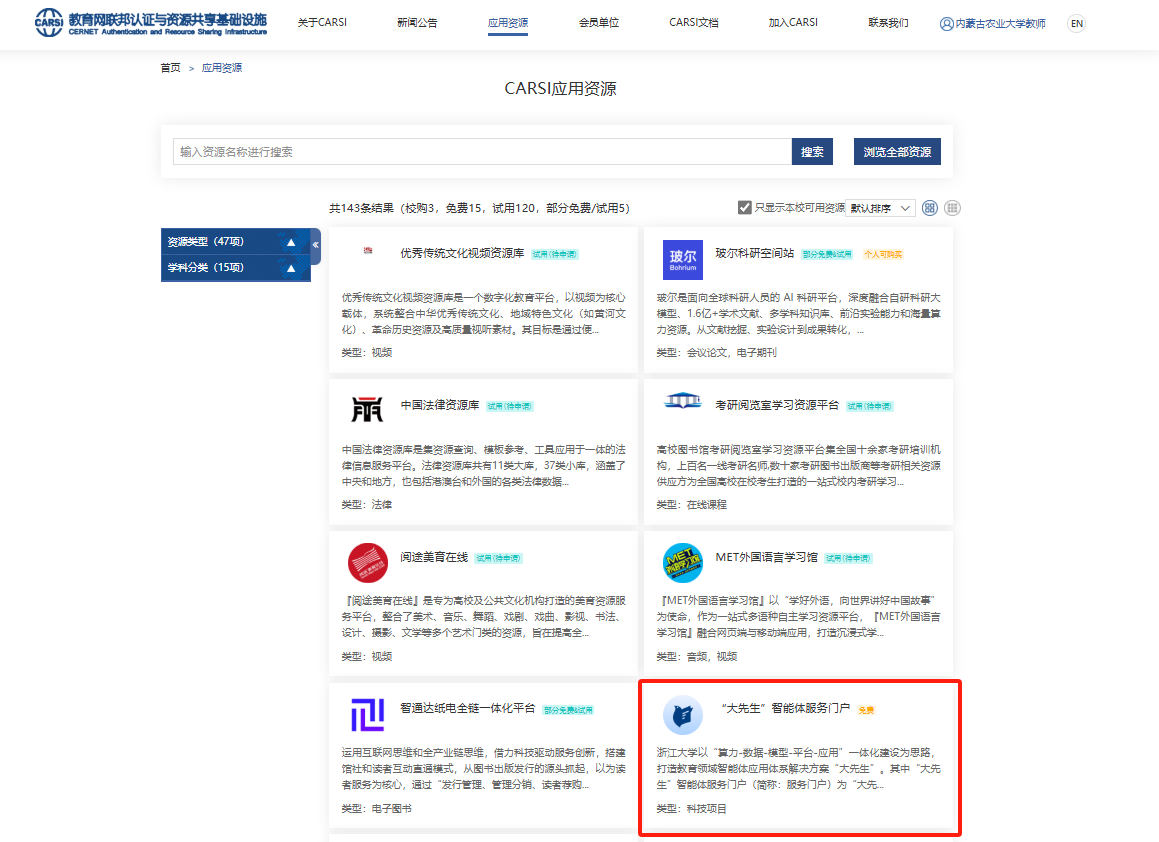
Task: Open 考研阅览室学习资源平台 title link
Action: coord(777,405)
